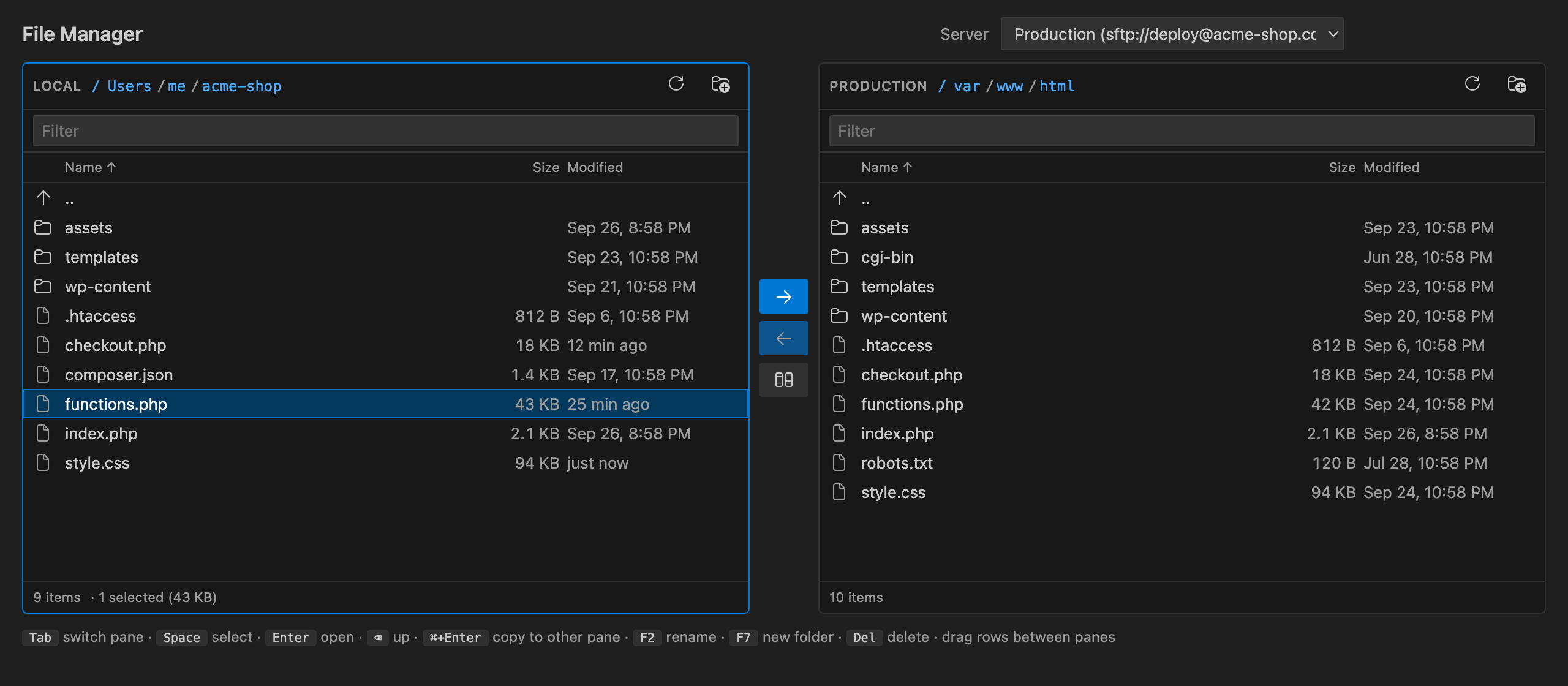
Task: Select local assets folder name
Action: [x=89, y=228]
